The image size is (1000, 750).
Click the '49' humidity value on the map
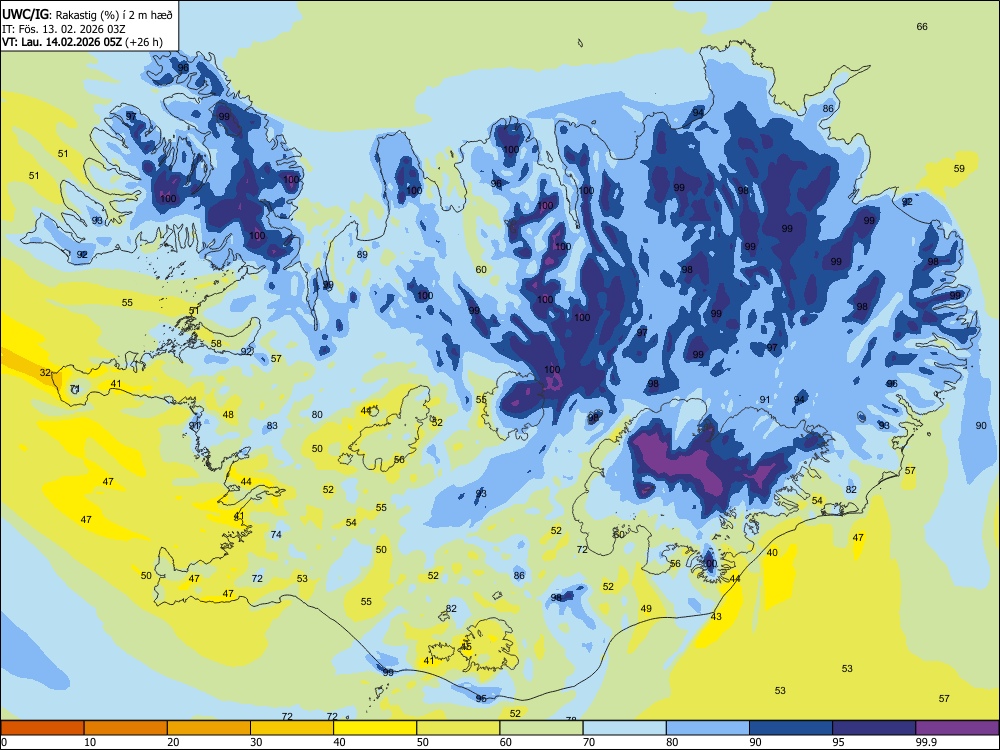point(646,608)
